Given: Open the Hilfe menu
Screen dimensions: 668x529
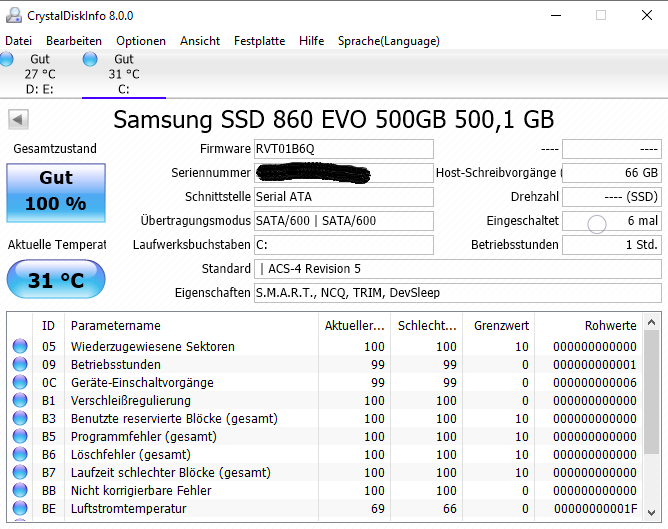Looking at the screenshot, I should point(311,41).
